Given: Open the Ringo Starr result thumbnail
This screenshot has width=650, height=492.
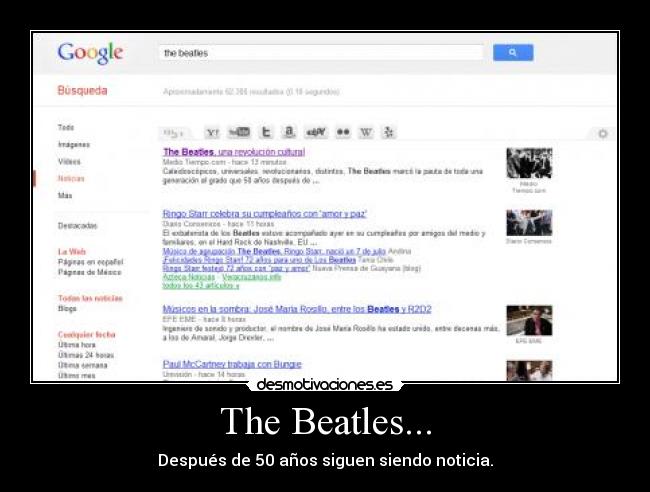Looking at the screenshot, I should [529, 223].
